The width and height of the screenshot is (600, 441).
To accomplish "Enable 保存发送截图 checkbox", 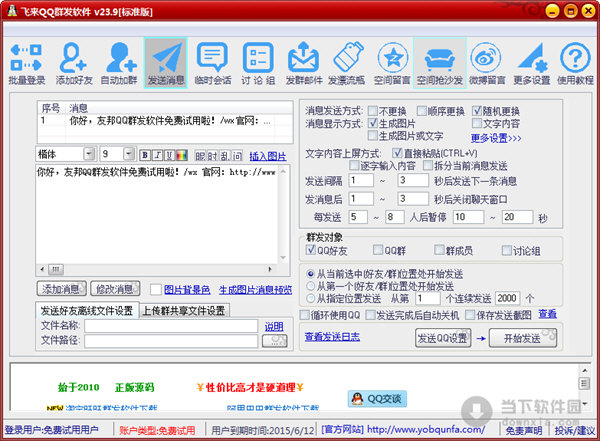I will tap(470, 315).
